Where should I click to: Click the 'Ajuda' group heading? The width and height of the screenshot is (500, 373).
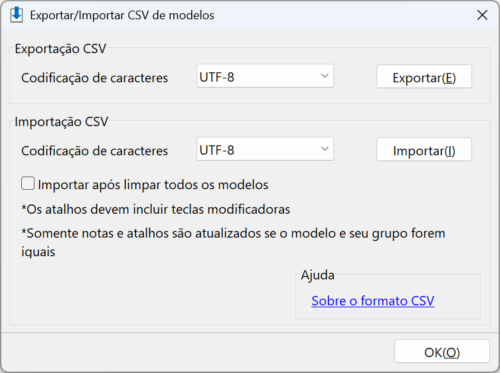click(x=318, y=275)
